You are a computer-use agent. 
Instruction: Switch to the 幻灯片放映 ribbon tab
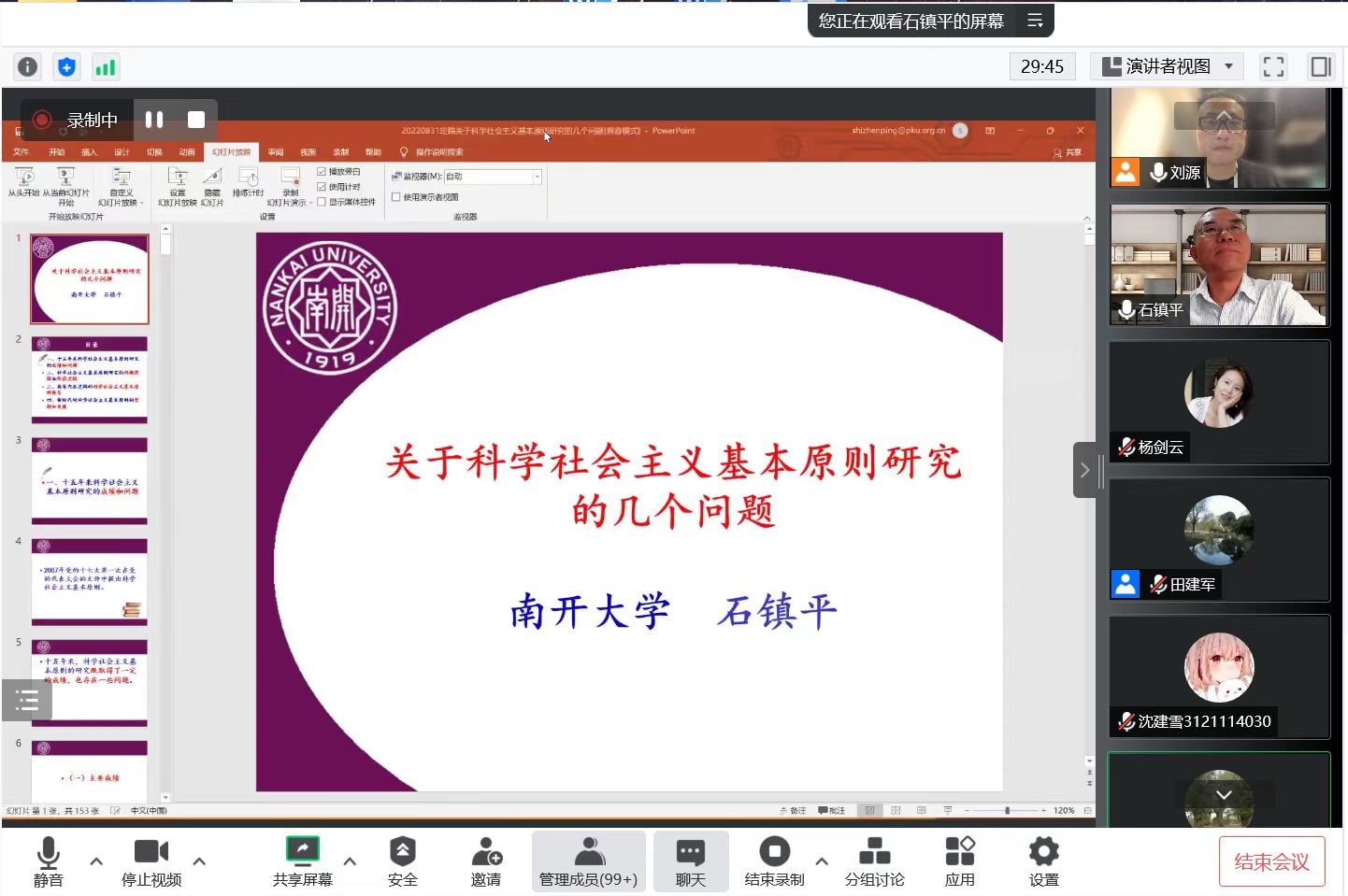click(231, 152)
